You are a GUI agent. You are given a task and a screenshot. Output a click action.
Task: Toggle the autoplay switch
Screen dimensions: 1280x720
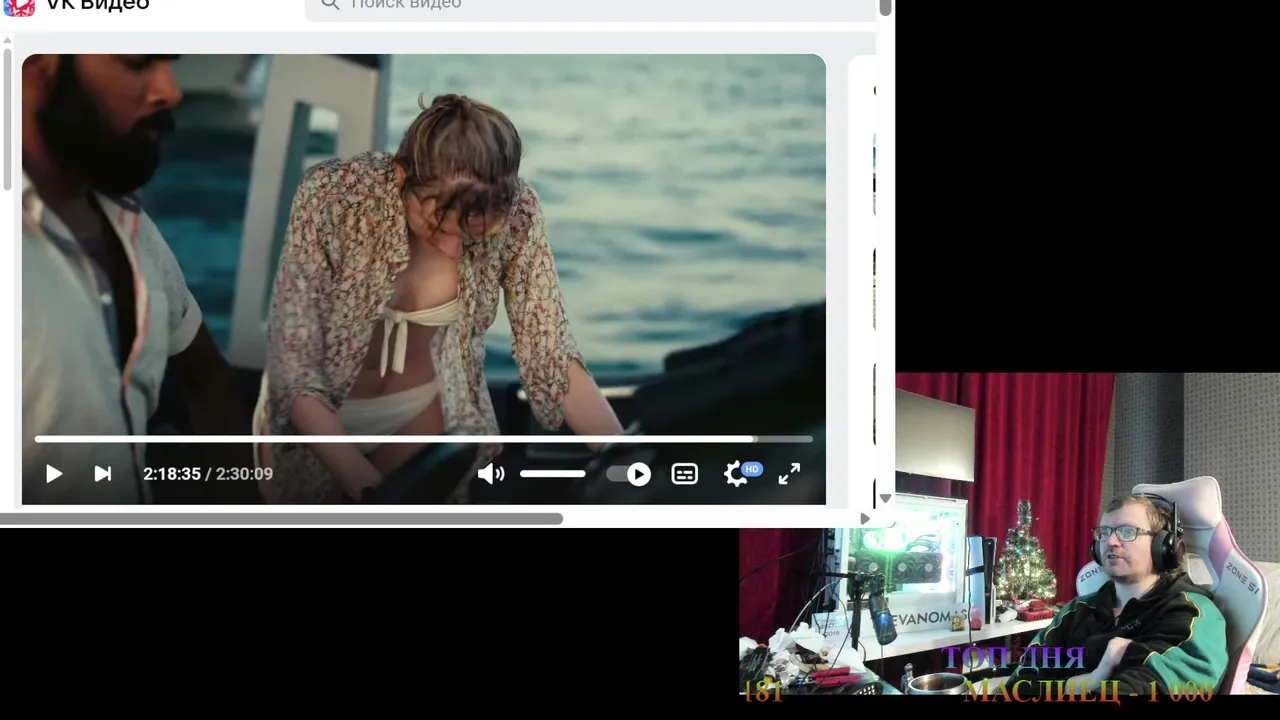point(629,474)
